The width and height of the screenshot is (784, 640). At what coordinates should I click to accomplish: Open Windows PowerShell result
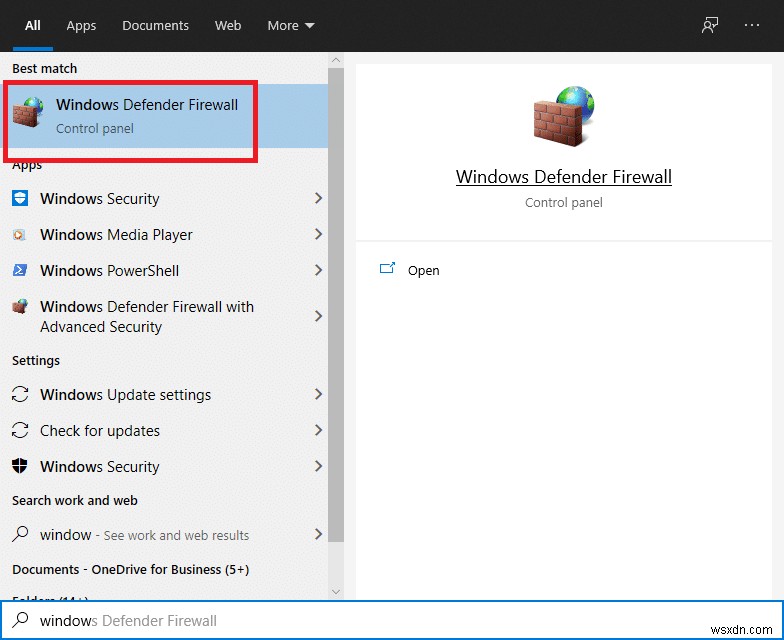tap(164, 270)
